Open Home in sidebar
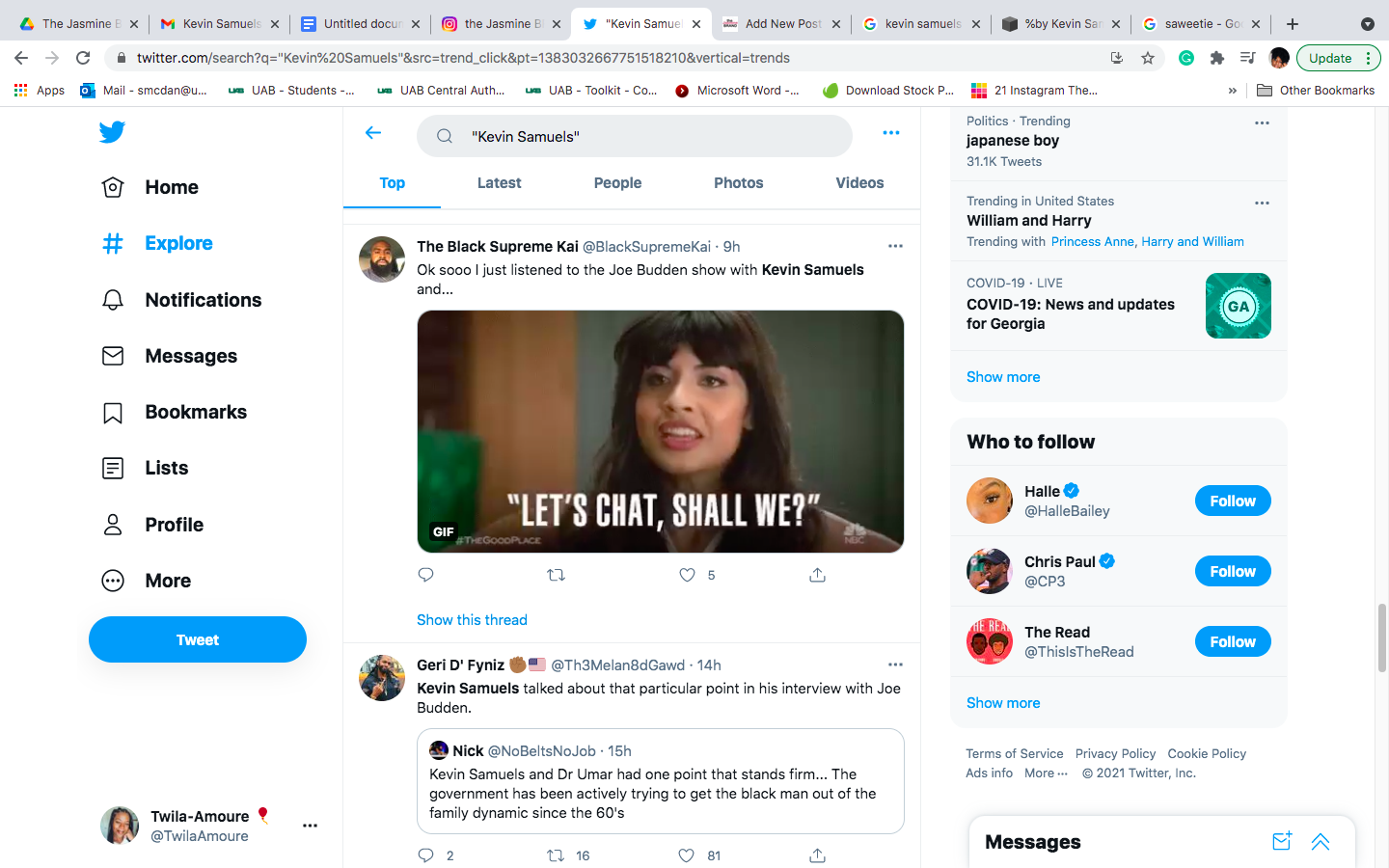 coord(150,187)
